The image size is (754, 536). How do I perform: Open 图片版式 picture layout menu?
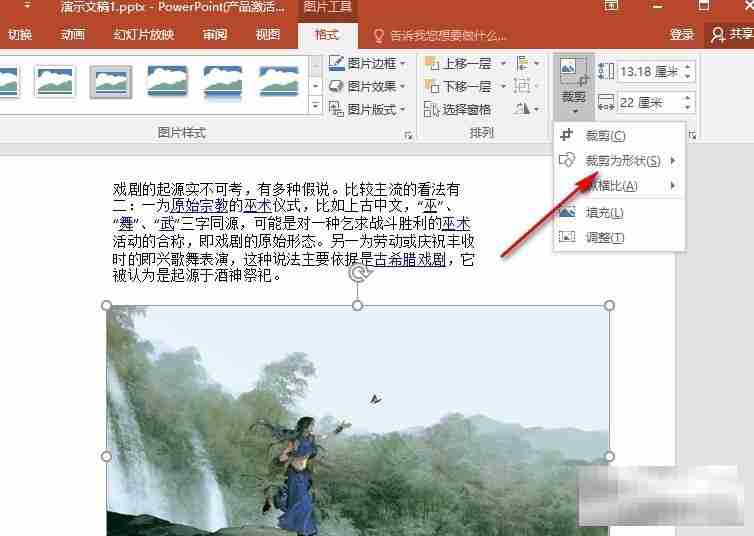pyautogui.click(x=367, y=109)
